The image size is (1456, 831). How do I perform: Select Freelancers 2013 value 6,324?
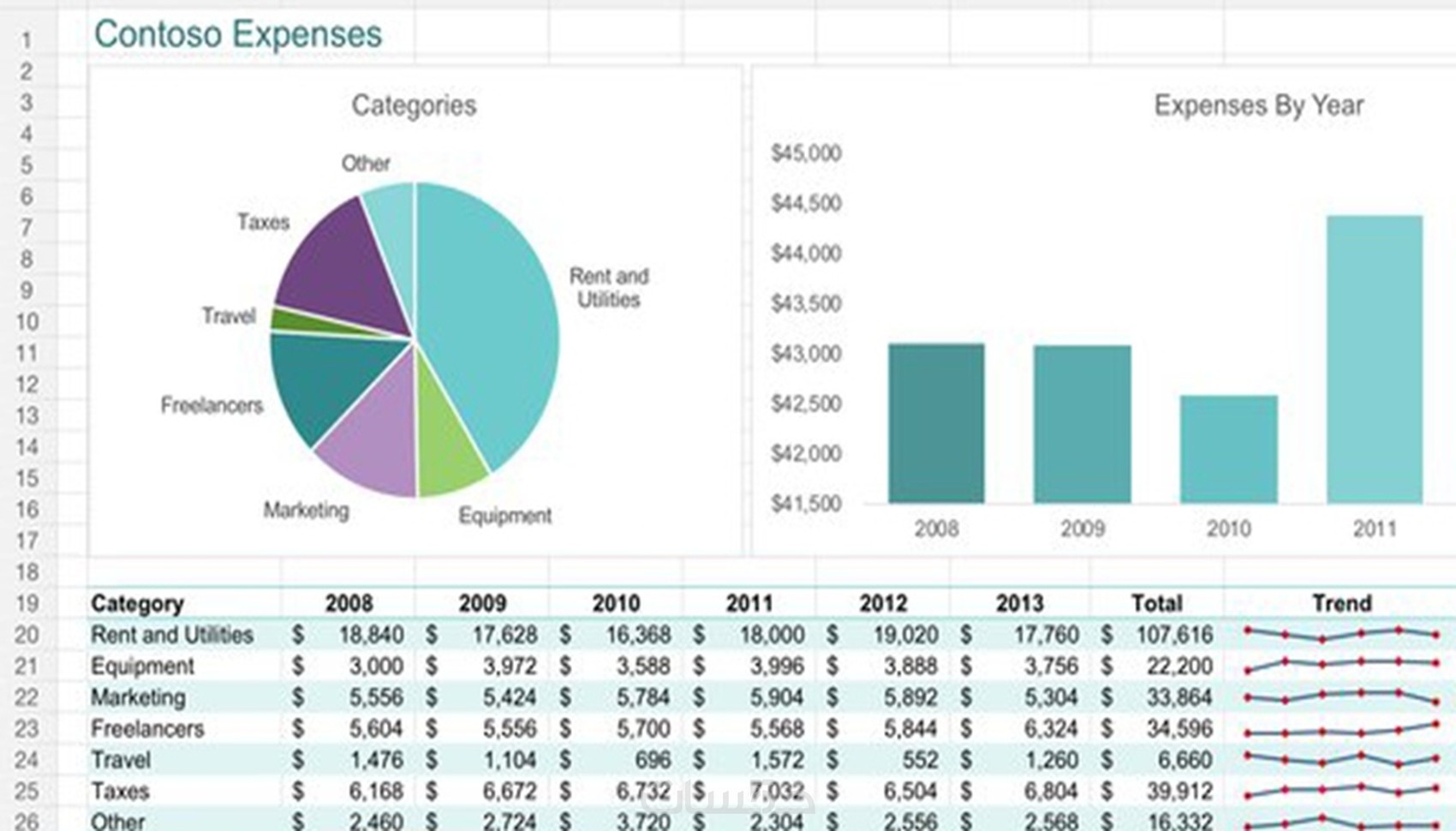tap(1019, 729)
